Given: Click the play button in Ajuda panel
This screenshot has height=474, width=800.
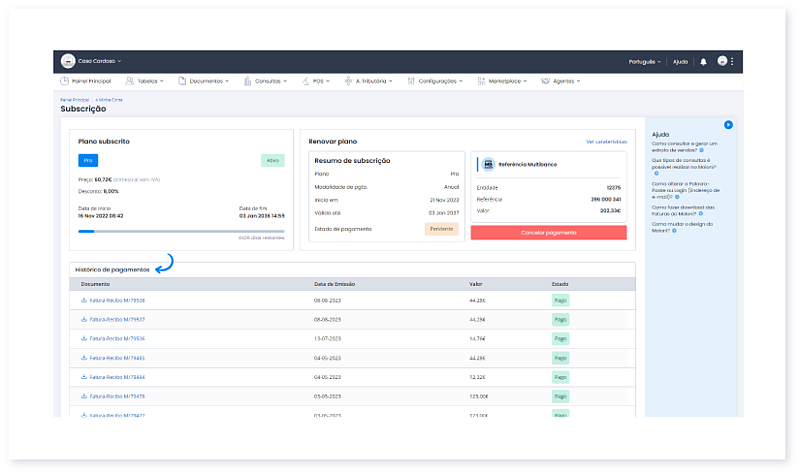Looking at the screenshot, I should coord(728,125).
